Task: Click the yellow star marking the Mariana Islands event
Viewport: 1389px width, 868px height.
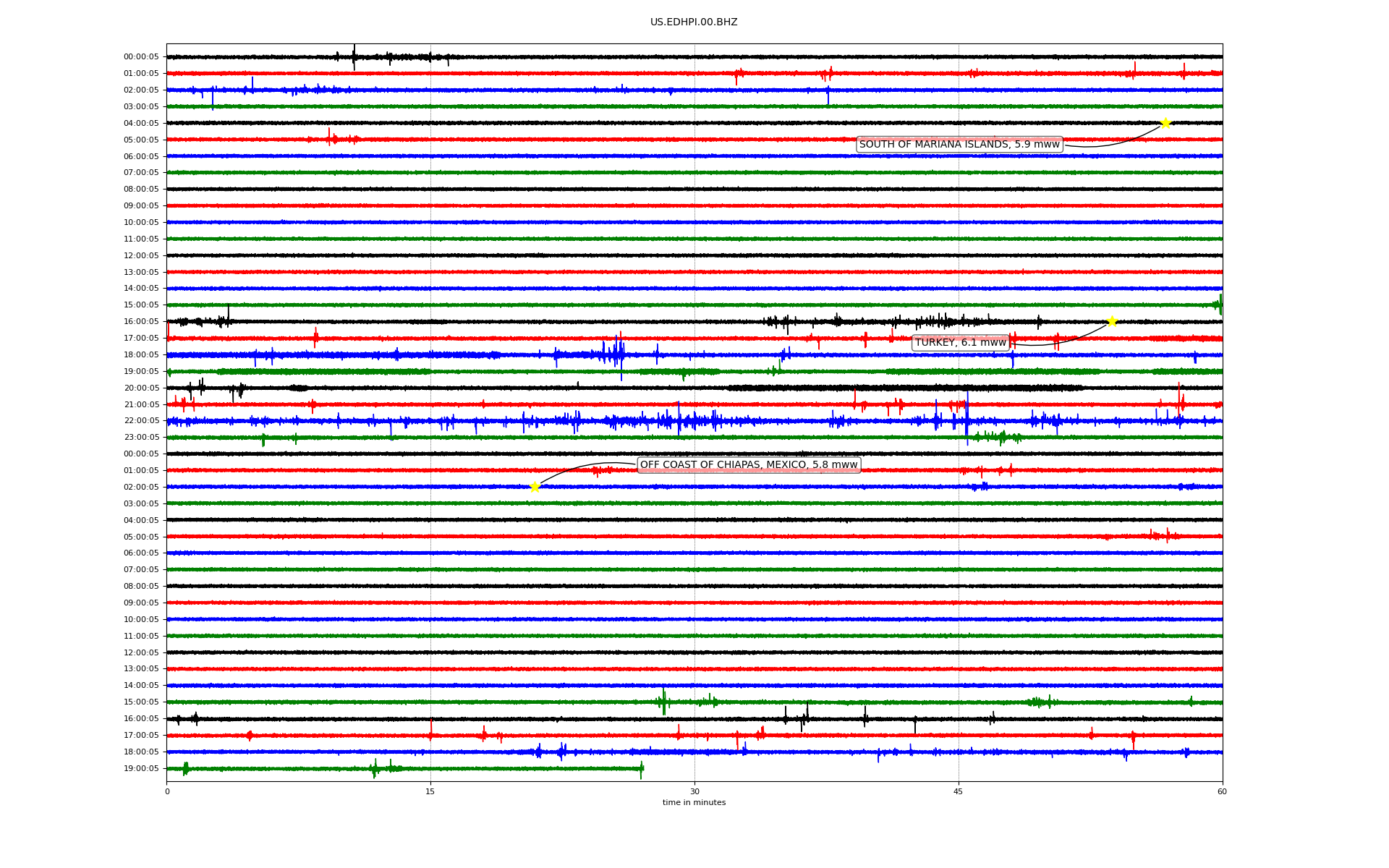Action: tap(1165, 123)
